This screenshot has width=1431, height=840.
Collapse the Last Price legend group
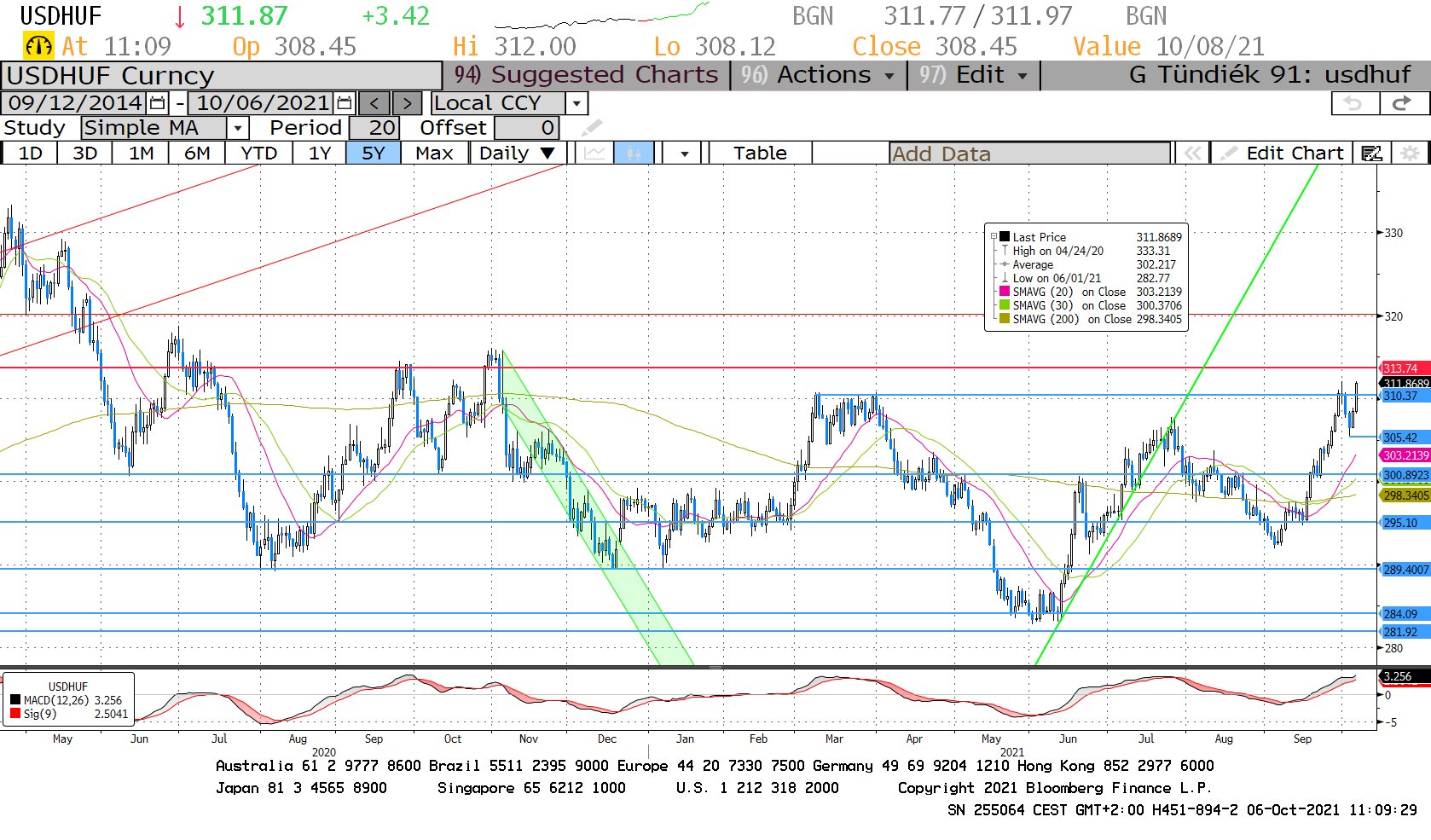click(x=994, y=236)
